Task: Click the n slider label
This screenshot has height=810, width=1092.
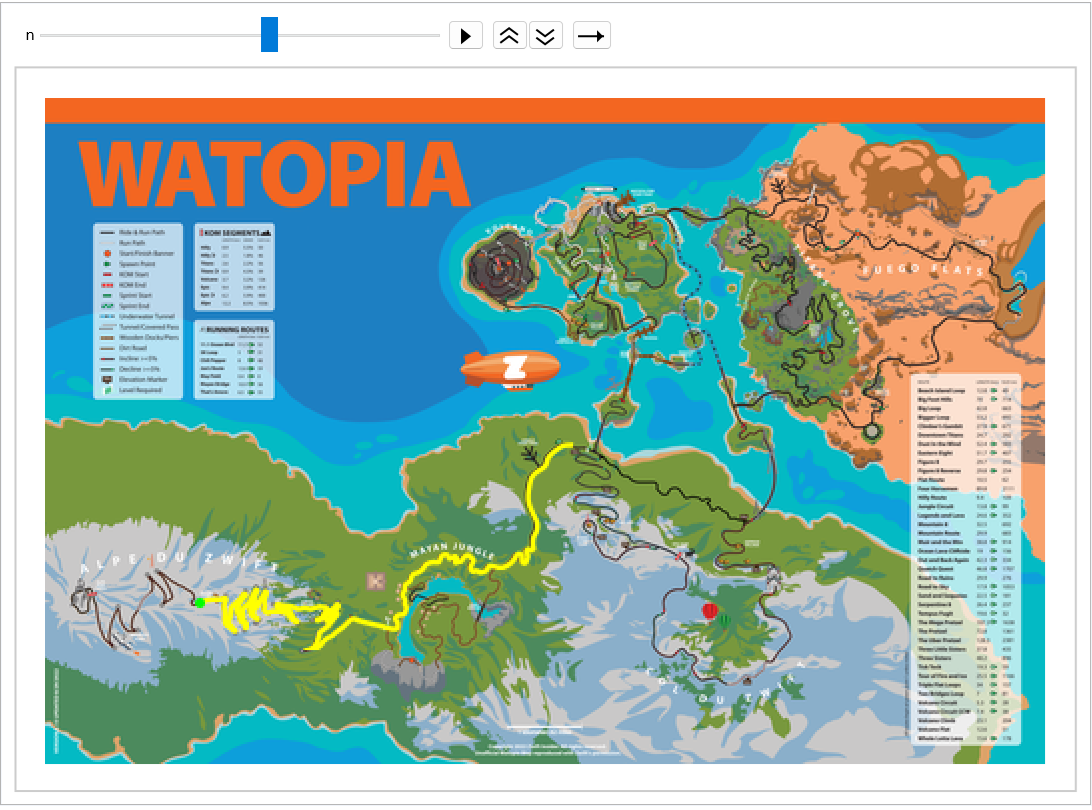Action: pyautogui.click(x=30, y=35)
